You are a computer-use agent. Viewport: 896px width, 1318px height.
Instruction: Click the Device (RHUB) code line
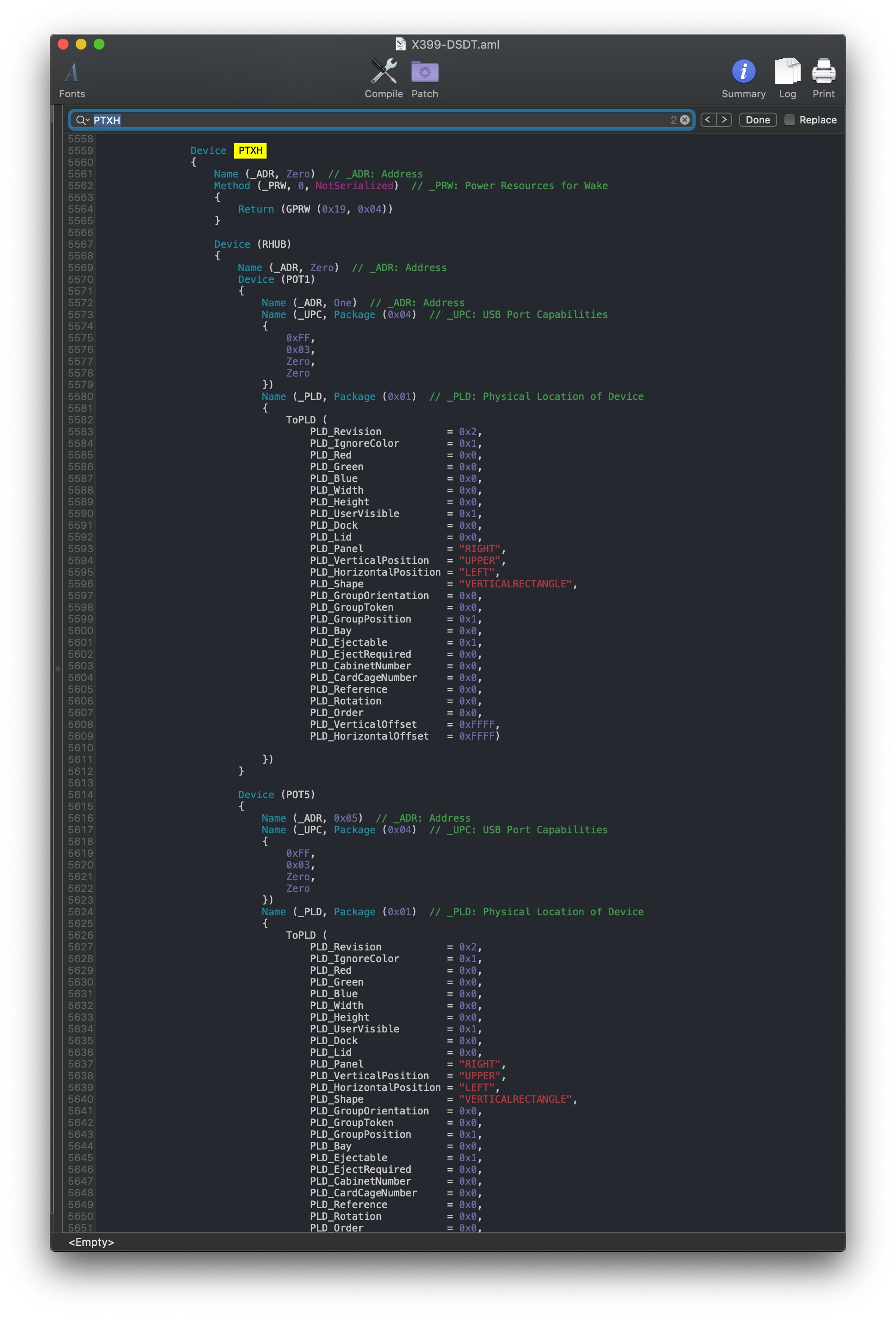[x=252, y=245]
